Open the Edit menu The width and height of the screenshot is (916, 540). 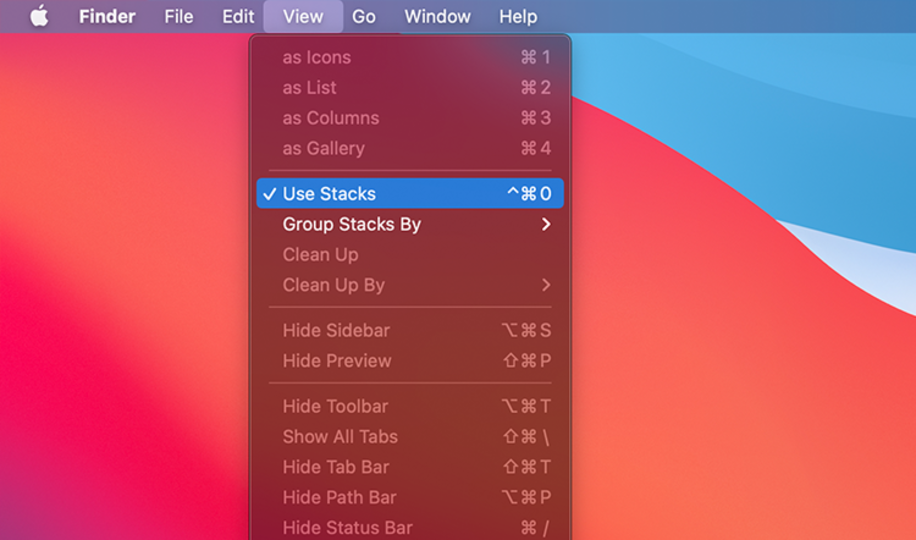[x=238, y=16]
